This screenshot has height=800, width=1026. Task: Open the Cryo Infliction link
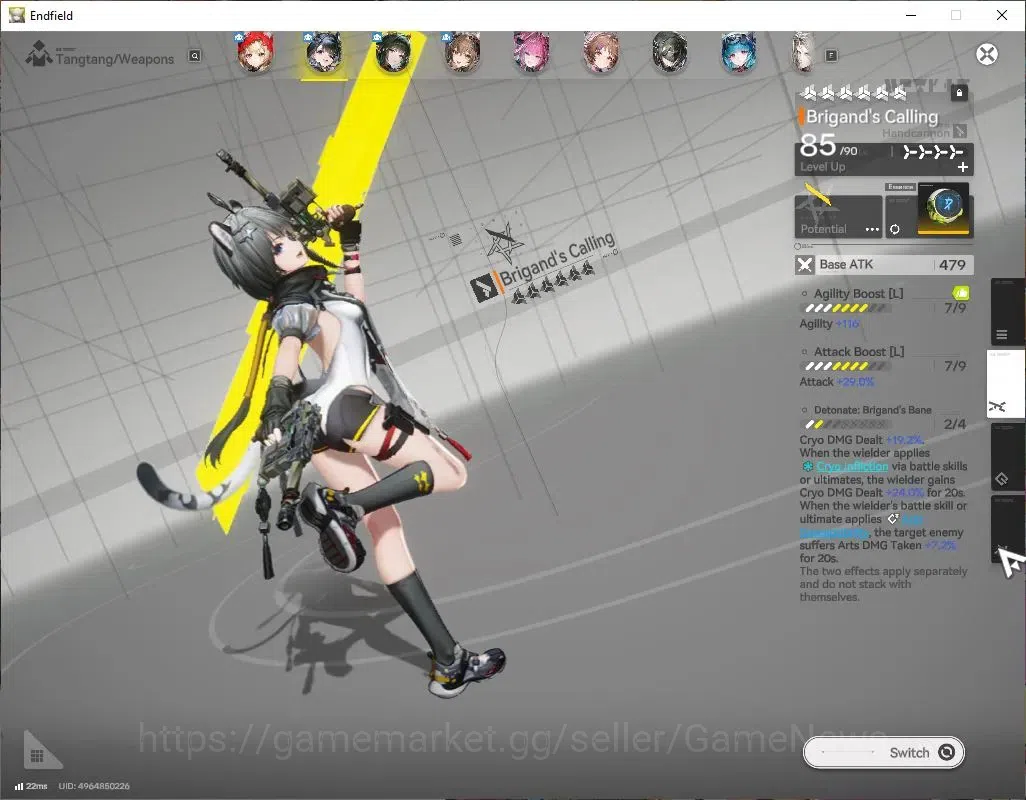pyautogui.click(x=852, y=466)
